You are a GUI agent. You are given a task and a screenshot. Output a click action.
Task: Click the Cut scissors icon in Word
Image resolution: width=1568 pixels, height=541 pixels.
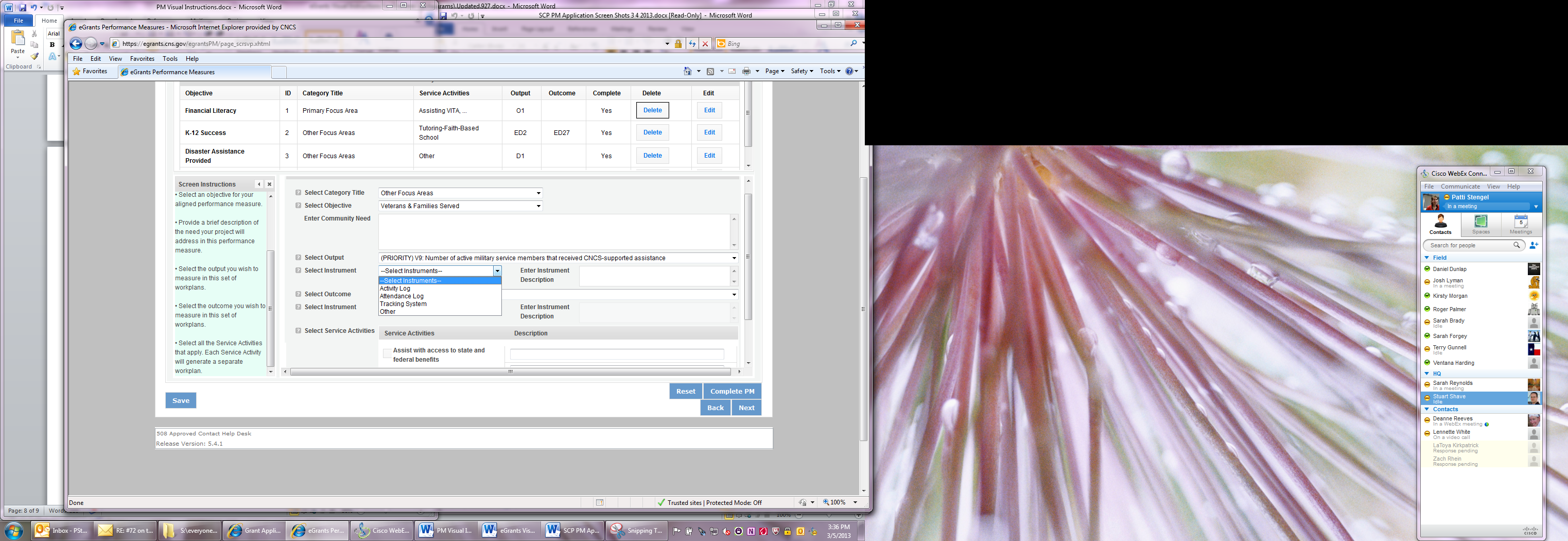tap(34, 33)
